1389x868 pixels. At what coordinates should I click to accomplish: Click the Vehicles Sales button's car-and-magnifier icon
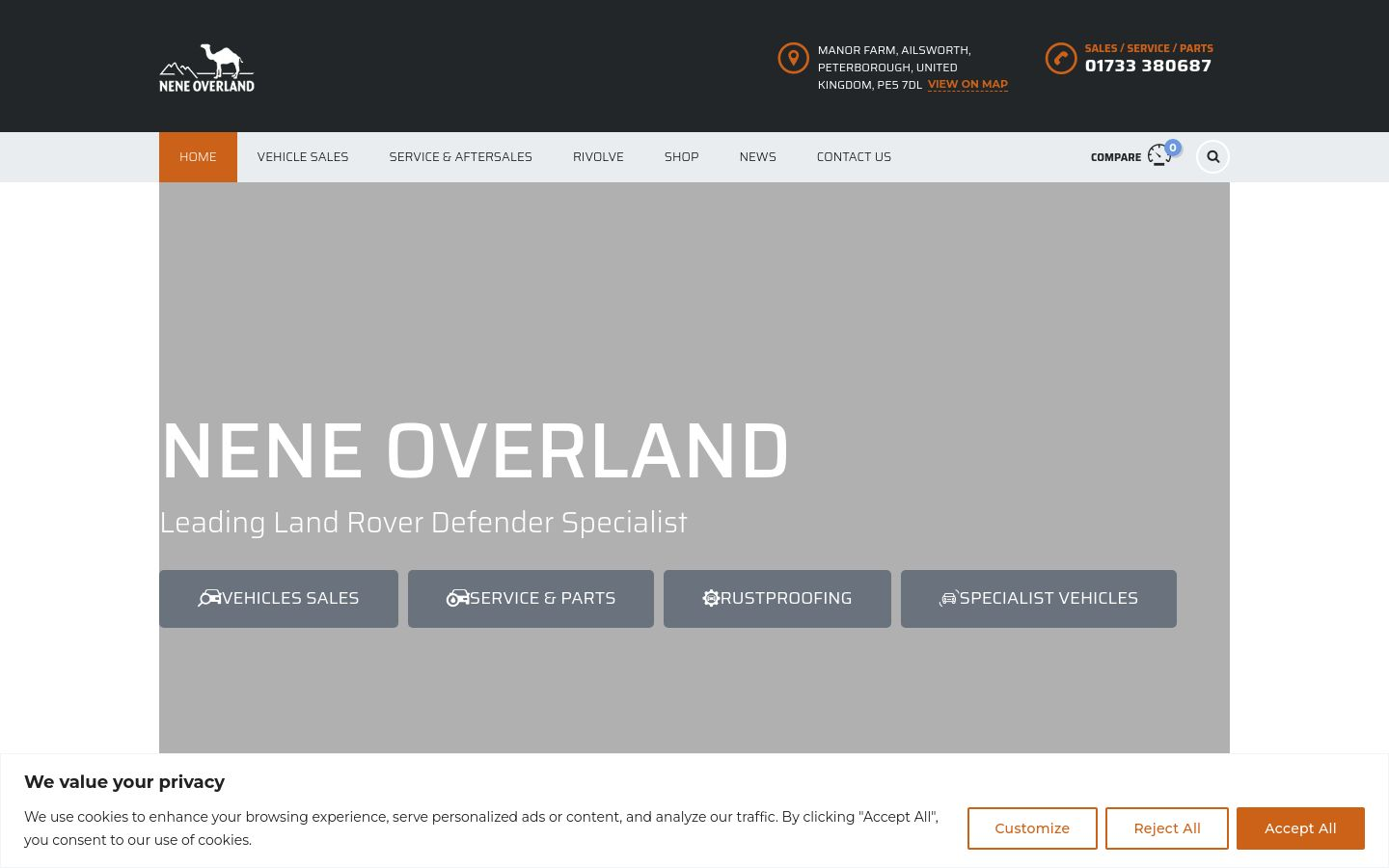(209, 598)
